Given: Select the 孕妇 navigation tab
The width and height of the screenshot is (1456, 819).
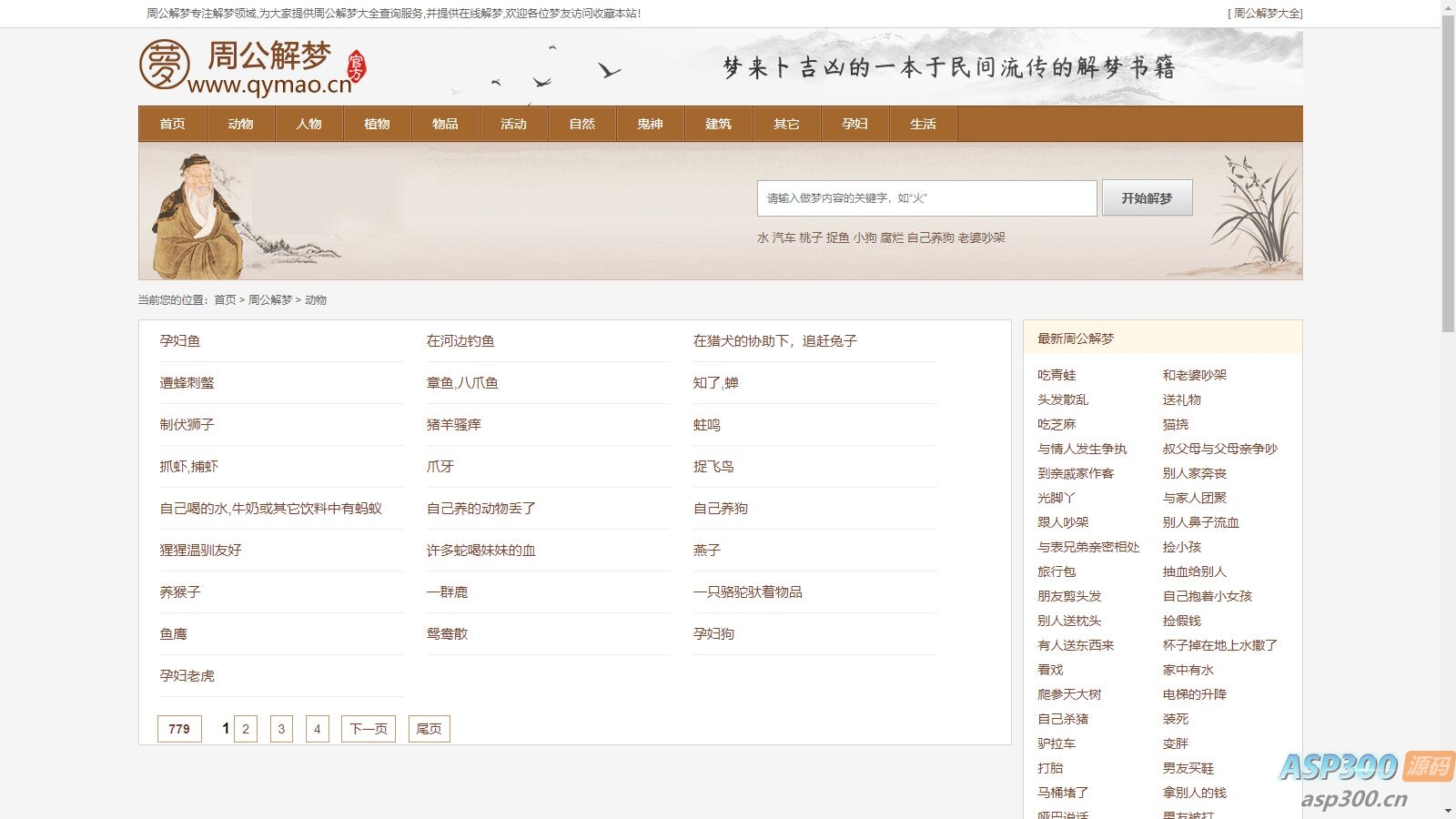Looking at the screenshot, I should click(x=854, y=124).
